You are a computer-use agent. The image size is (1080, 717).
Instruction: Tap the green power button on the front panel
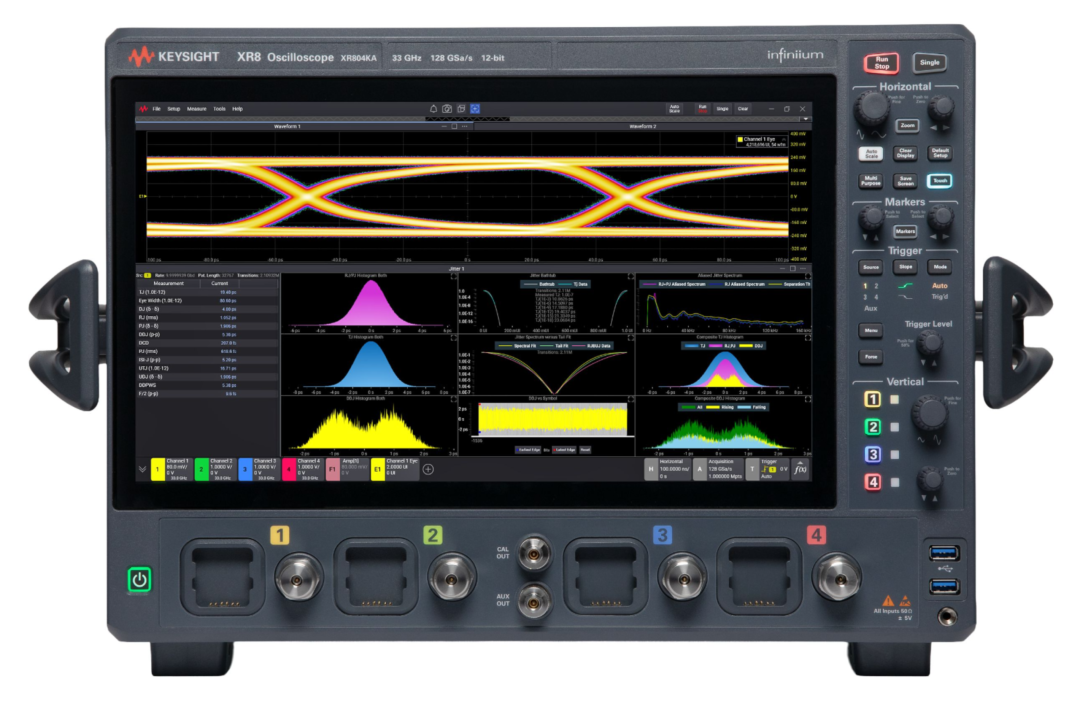[139, 579]
